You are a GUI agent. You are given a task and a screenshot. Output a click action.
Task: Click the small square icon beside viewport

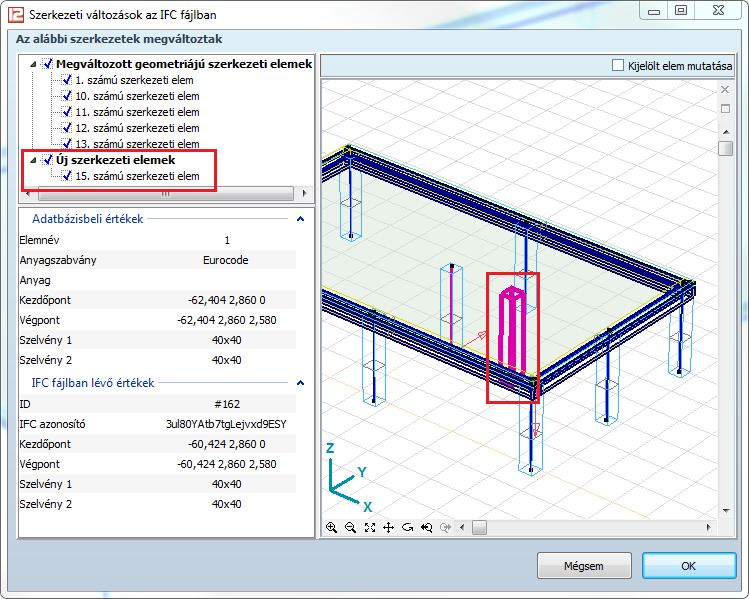coord(725,109)
